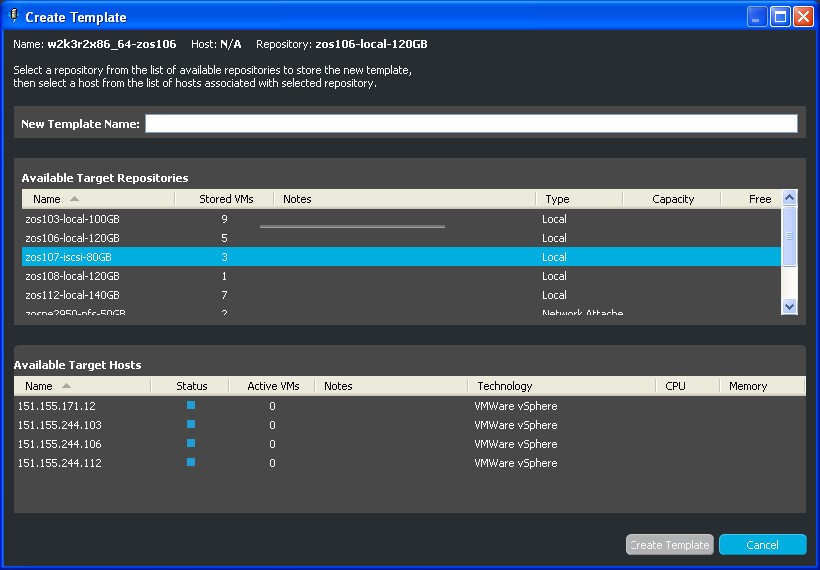Minimize the Create Template window
This screenshot has width=820, height=570.
(756, 17)
